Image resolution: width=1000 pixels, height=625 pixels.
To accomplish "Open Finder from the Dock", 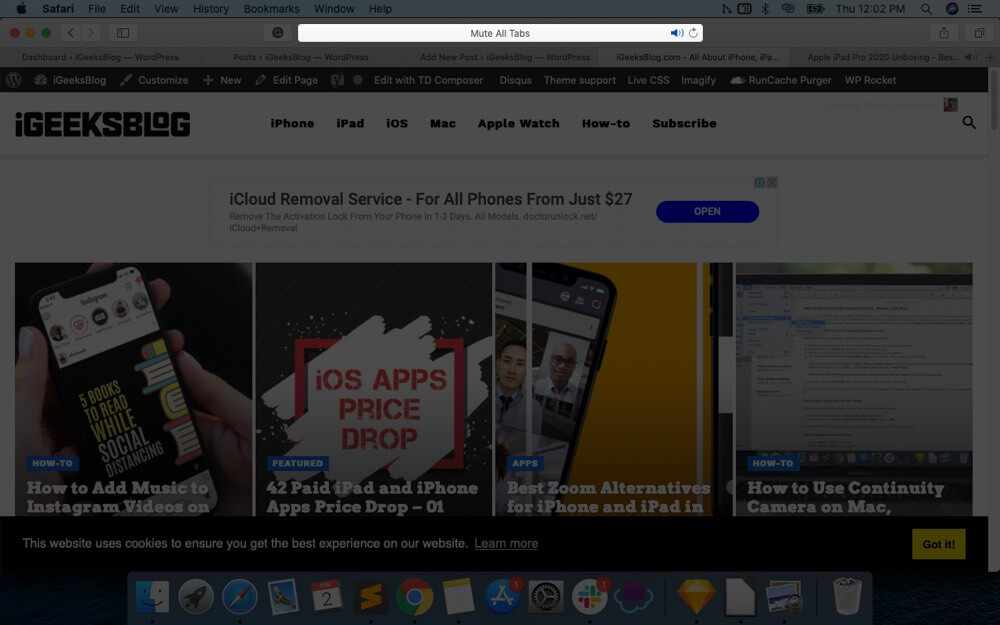I will (152, 597).
